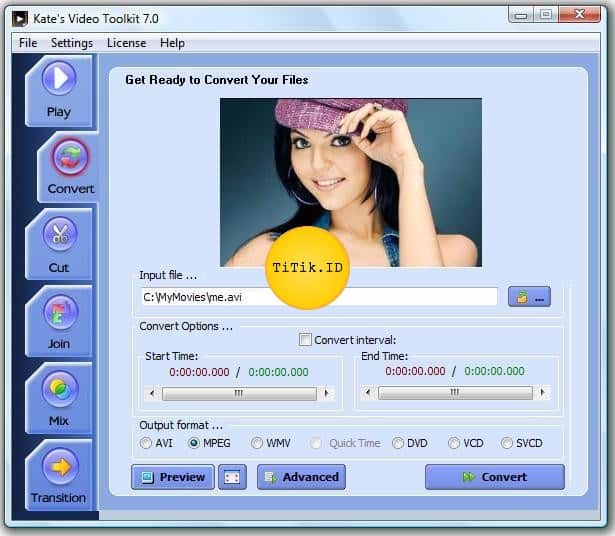This screenshot has width=615, height=536.
Task: Open the Play tool in sidebar
Action: coord(59,91)
